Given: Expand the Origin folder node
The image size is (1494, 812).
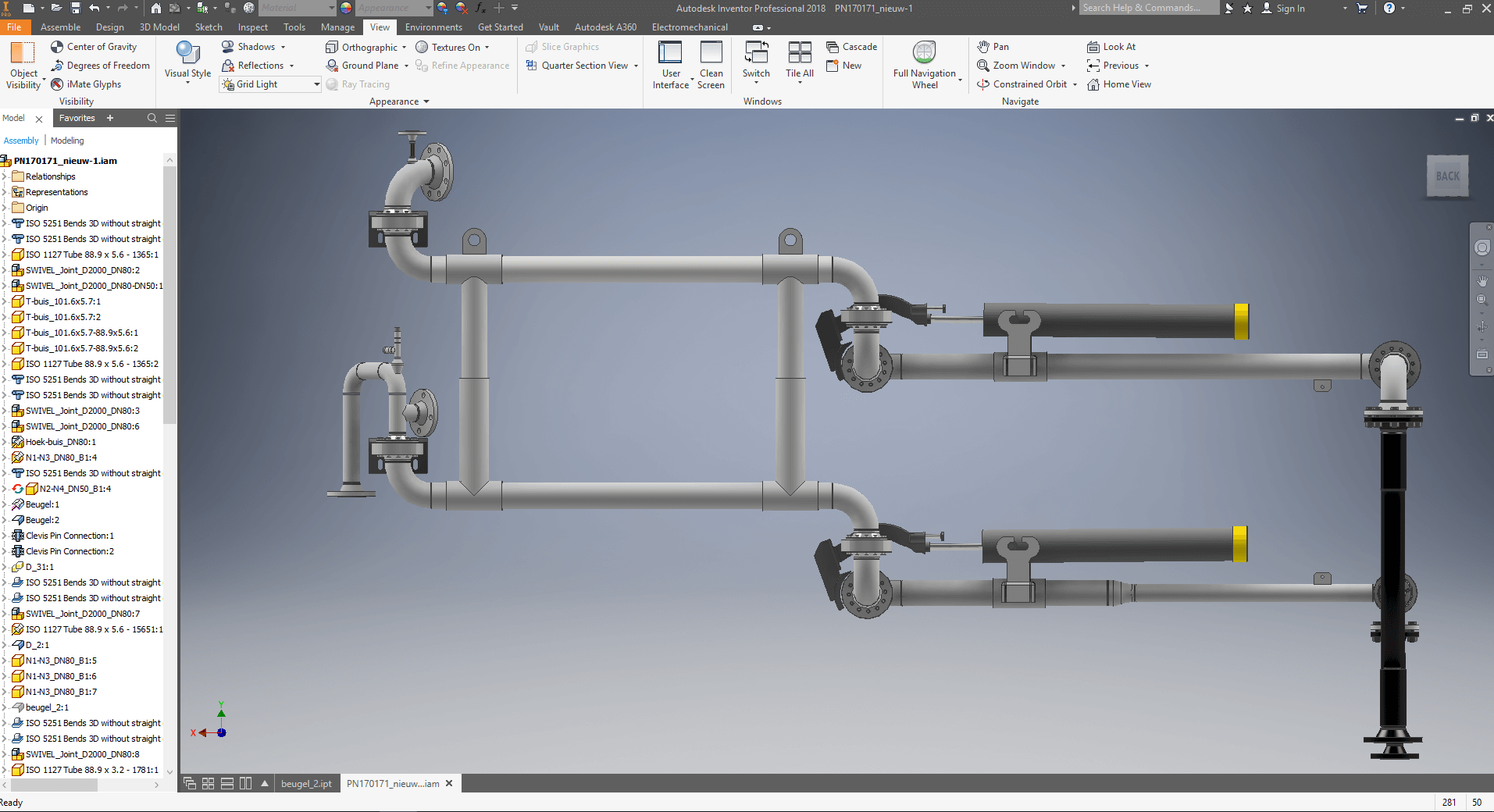Looking at the screenshot, I should 5,208.
